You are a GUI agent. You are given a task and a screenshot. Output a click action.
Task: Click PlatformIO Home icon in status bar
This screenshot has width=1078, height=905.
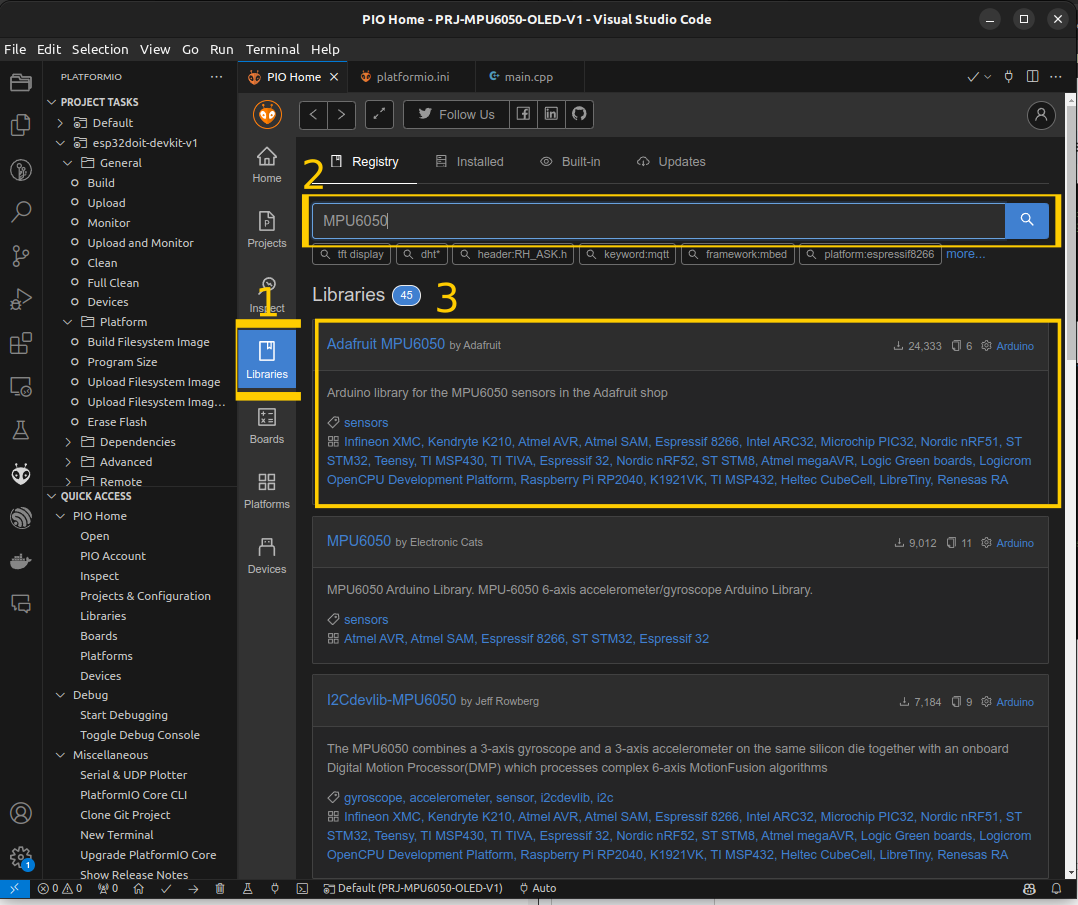pyautogui.click(x=138, y=888)
